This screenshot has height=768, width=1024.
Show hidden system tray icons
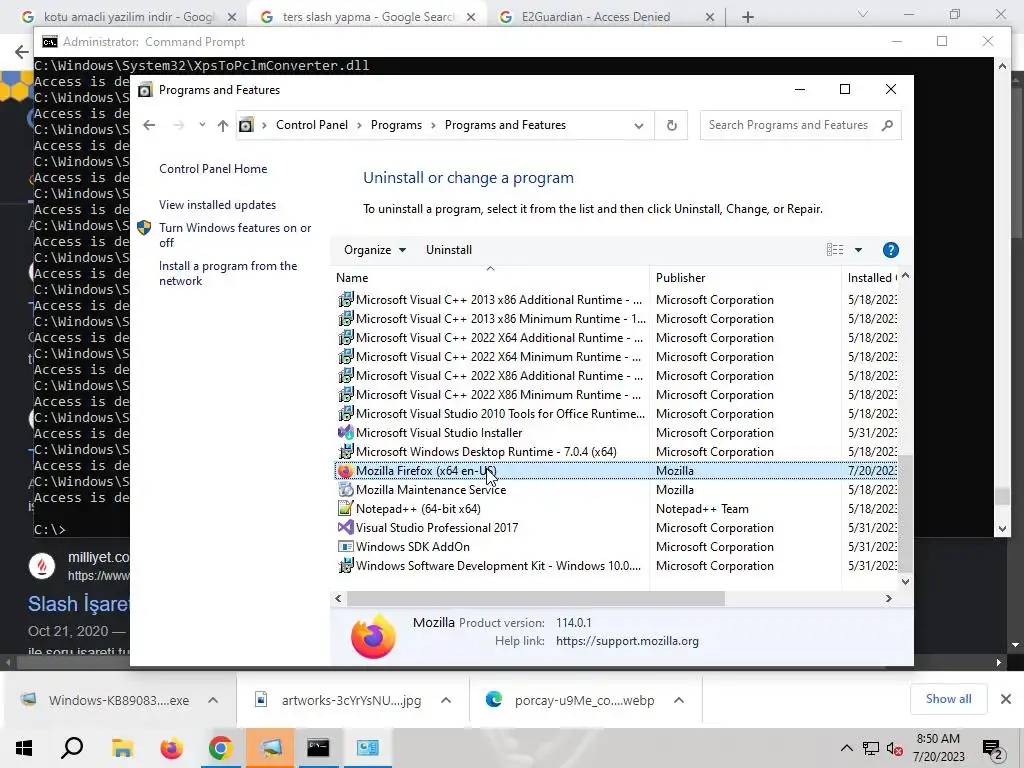pyautogui.click(x=846, y=748)
